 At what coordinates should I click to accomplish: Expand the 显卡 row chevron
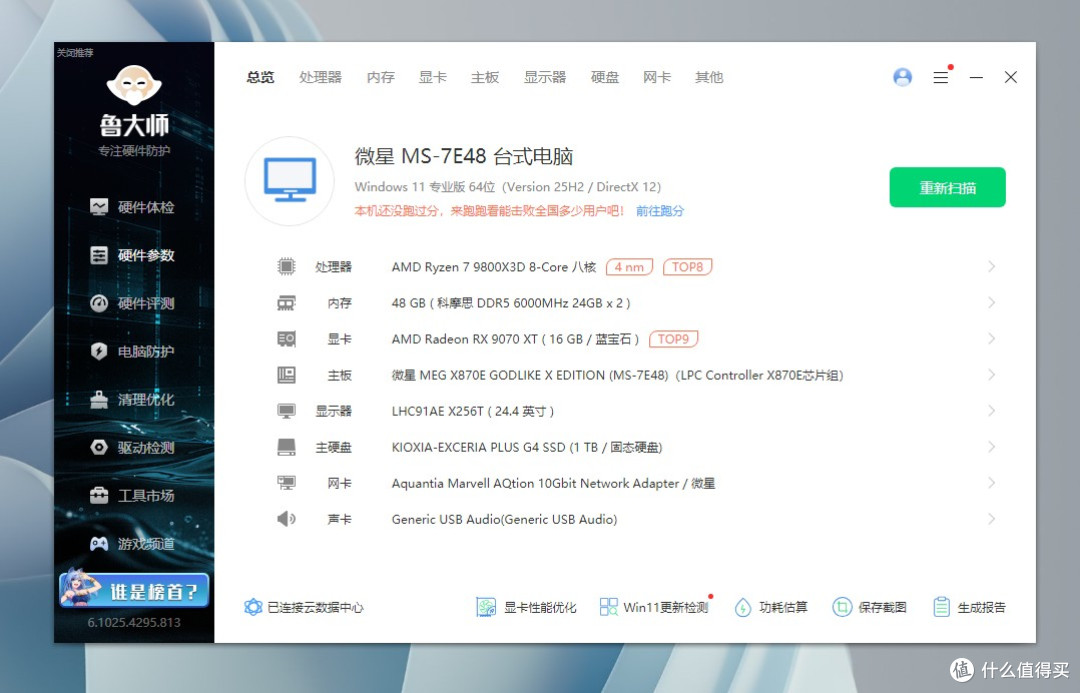pos(991,339)
